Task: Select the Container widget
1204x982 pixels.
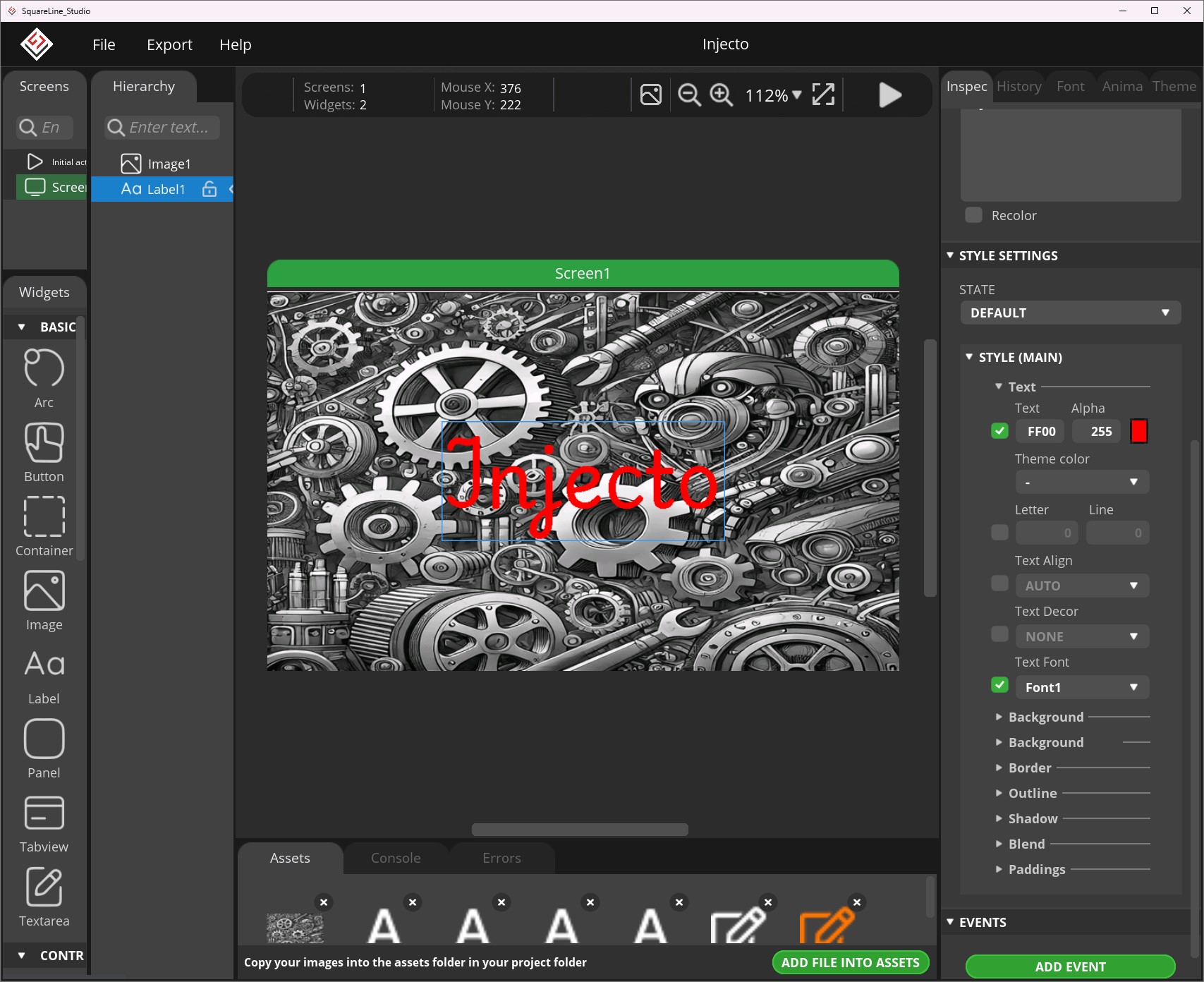Action: point(44,527)
